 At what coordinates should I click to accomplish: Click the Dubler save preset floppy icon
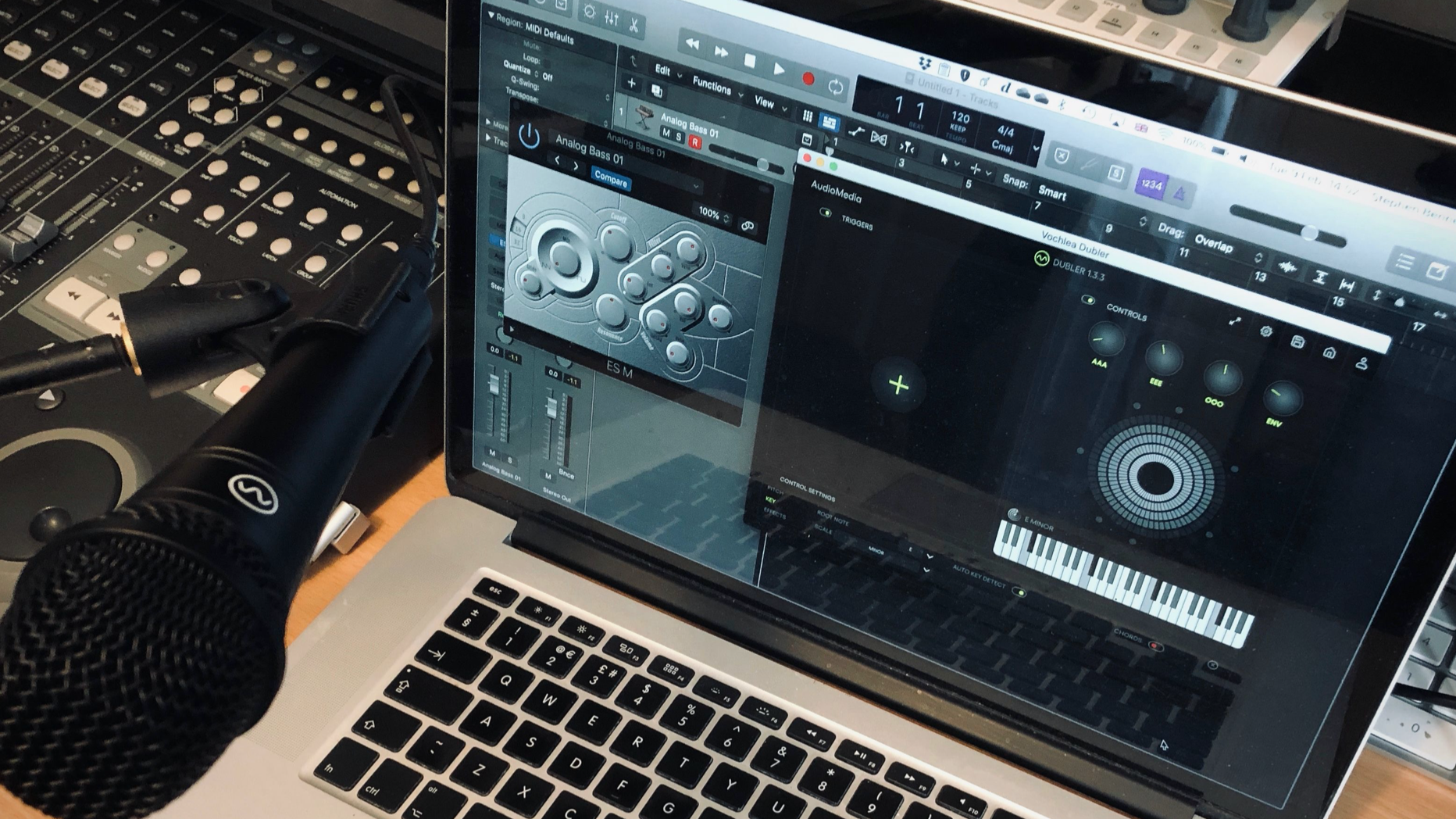(x=1297, y=342)
